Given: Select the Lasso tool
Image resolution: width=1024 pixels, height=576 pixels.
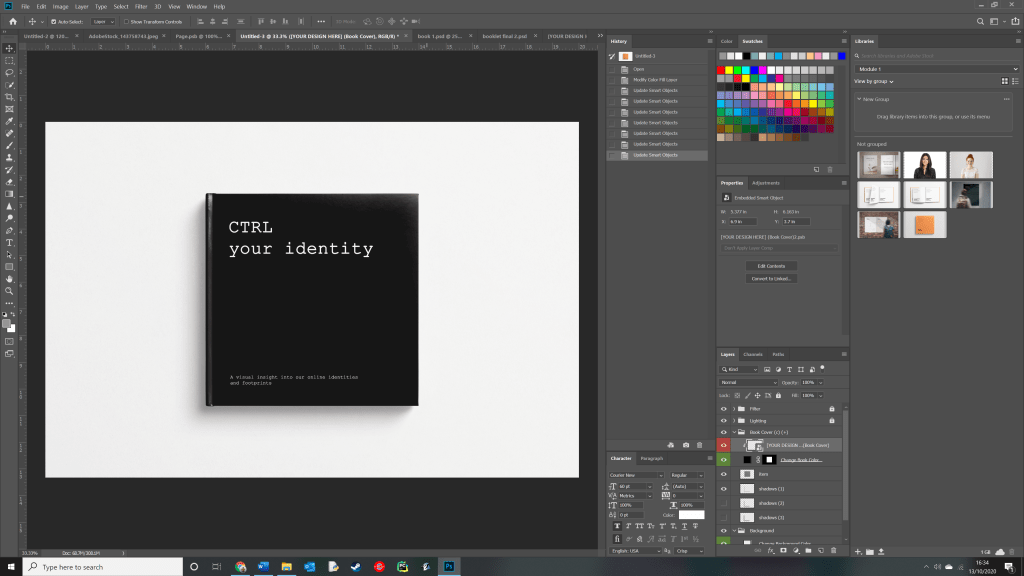Looking at the screenshot, I should click(x=9, y=72).
